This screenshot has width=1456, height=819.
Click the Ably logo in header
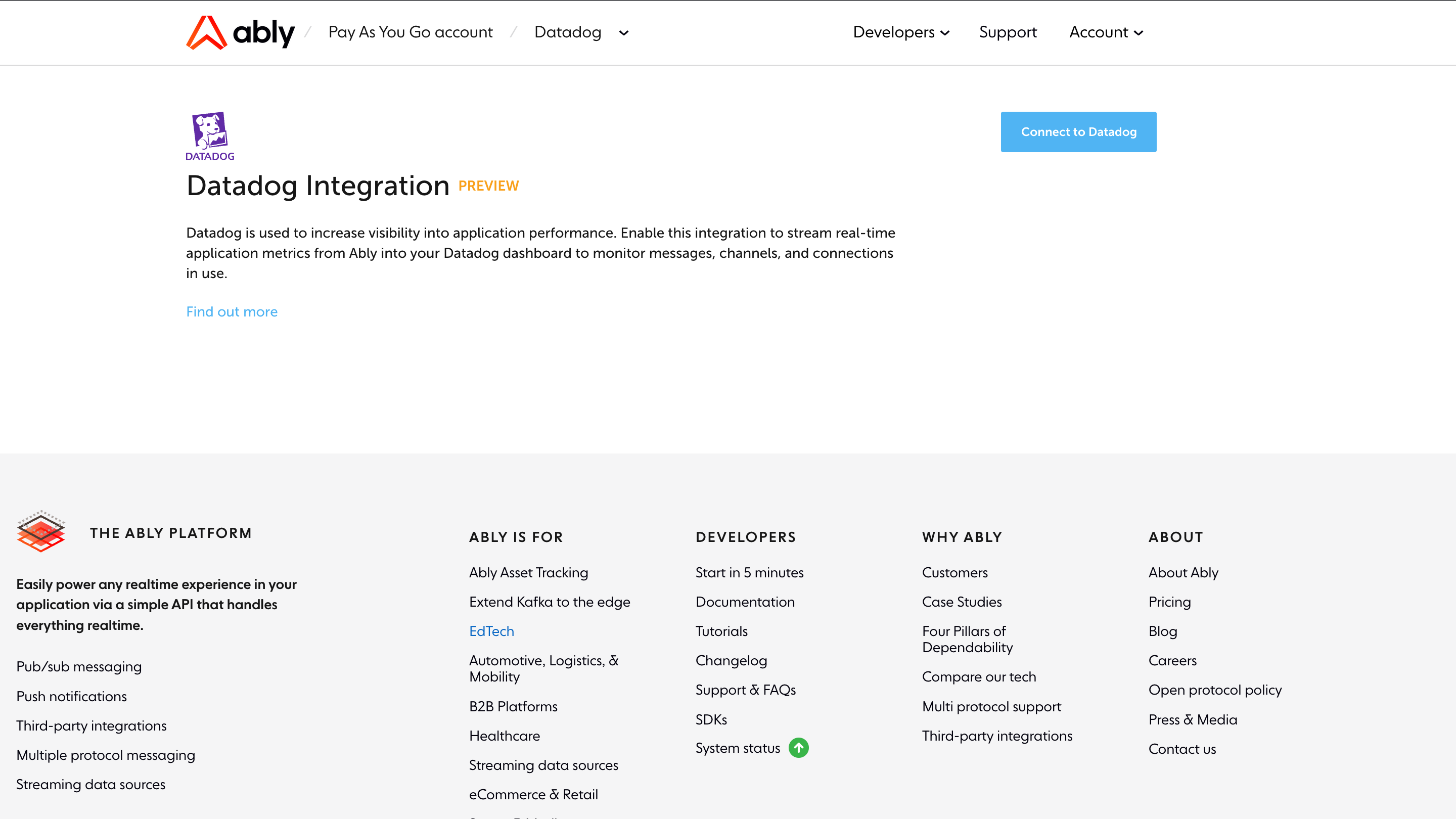pos(240,33)
